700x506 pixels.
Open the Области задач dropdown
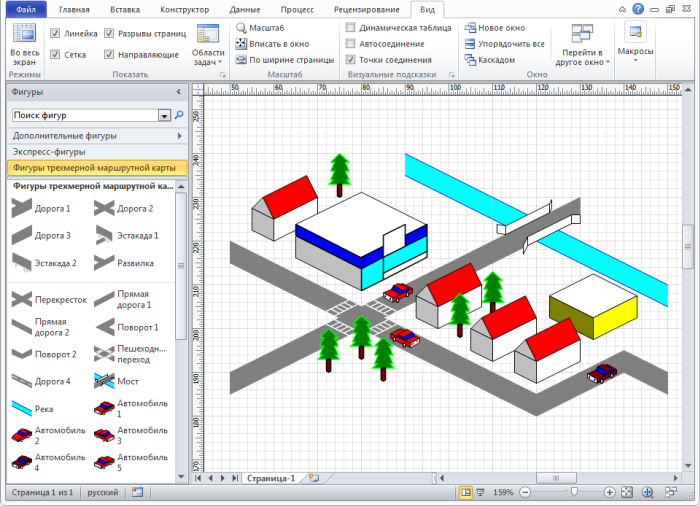coord(208,56)
